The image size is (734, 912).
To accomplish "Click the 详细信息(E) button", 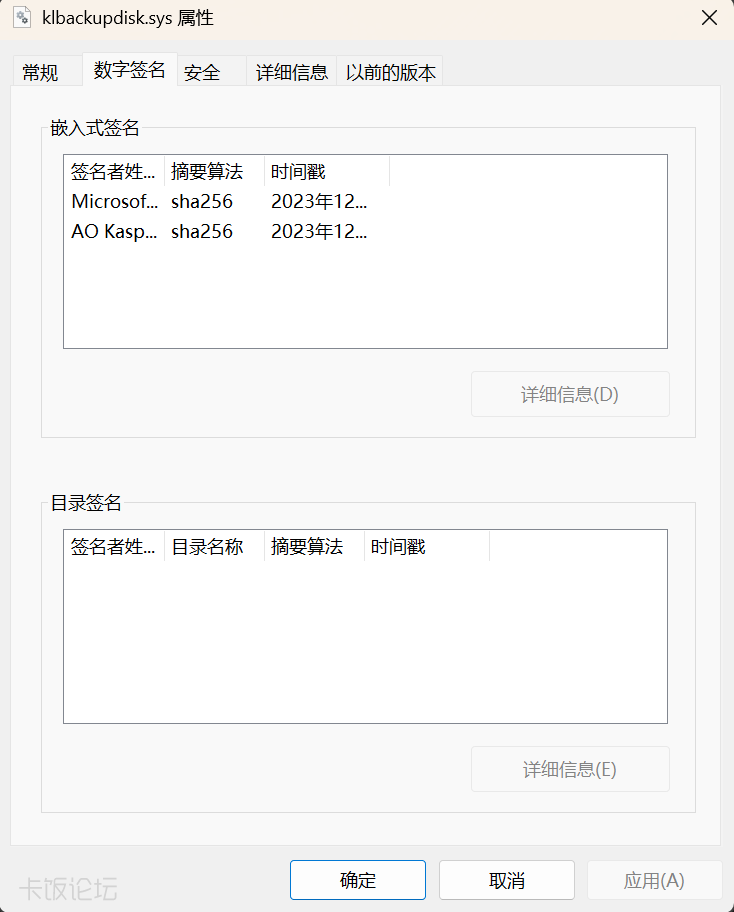I will (x=570, y=769).
